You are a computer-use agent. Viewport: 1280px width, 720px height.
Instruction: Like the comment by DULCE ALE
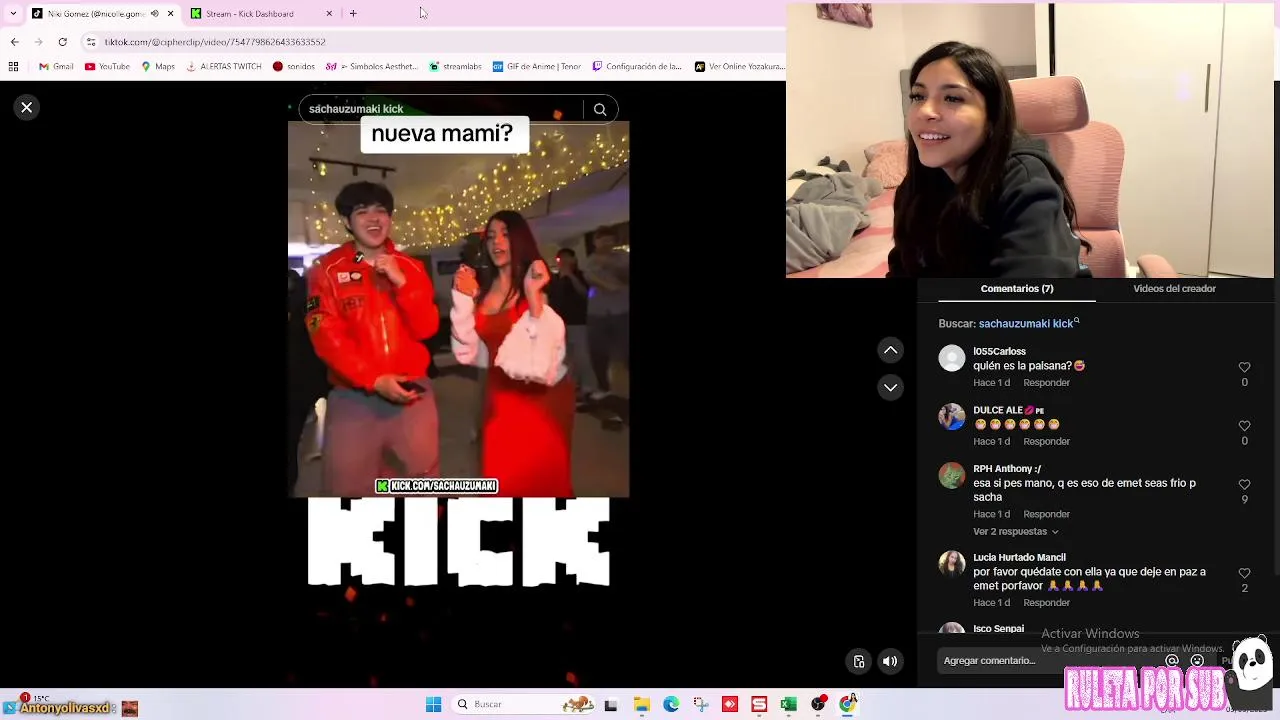pyautogui.click(x=1244, y=426)
